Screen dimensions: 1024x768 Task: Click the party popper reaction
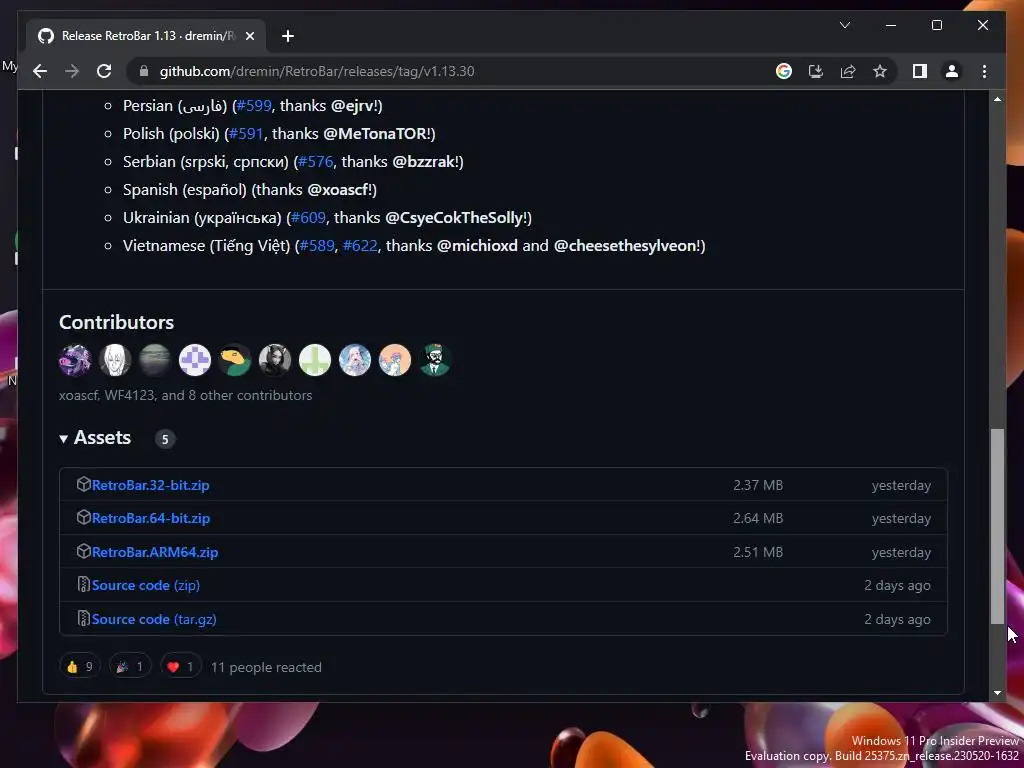click(x=130, y=667)
